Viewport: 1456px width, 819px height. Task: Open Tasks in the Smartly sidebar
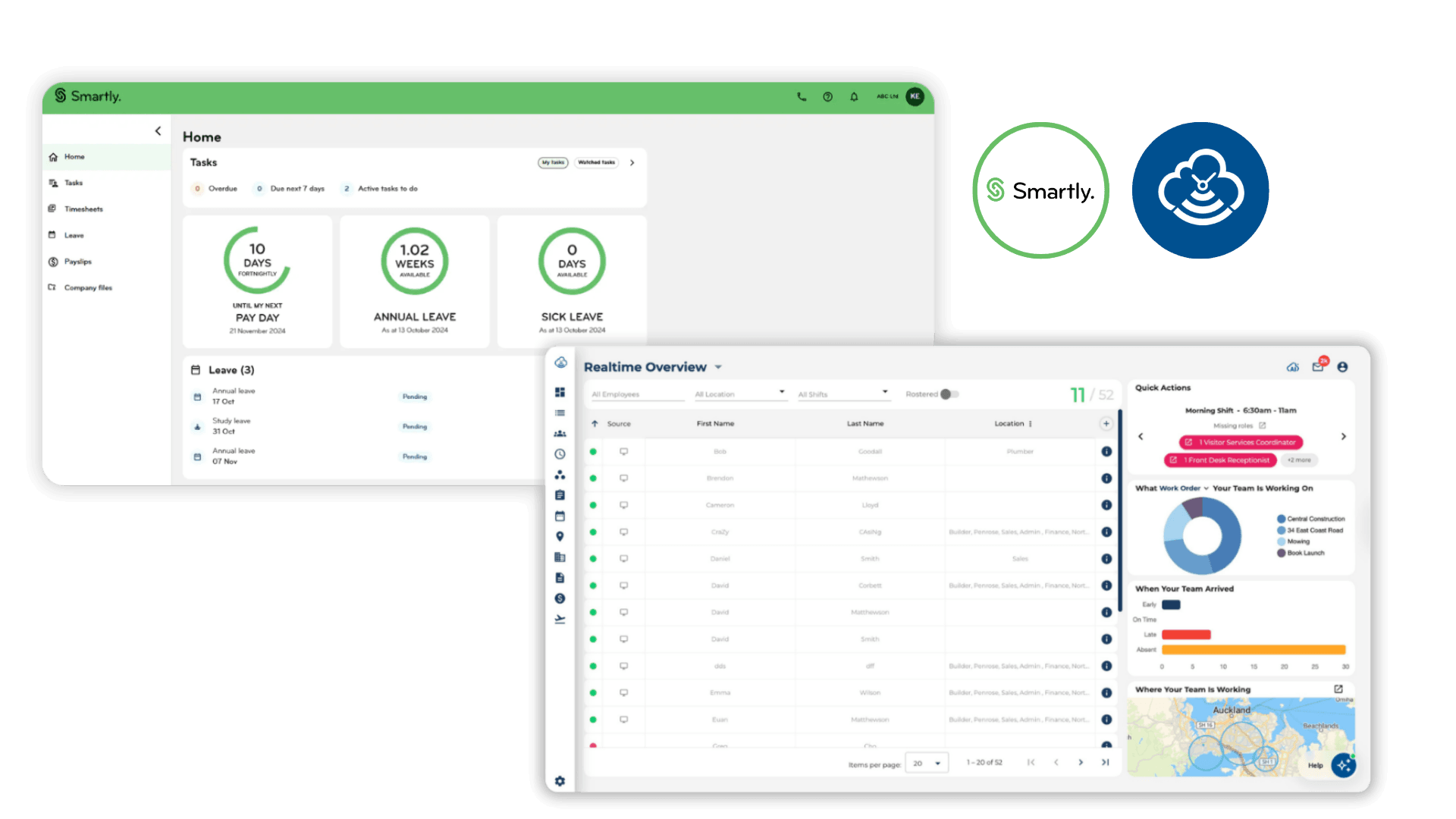point(106,183)
